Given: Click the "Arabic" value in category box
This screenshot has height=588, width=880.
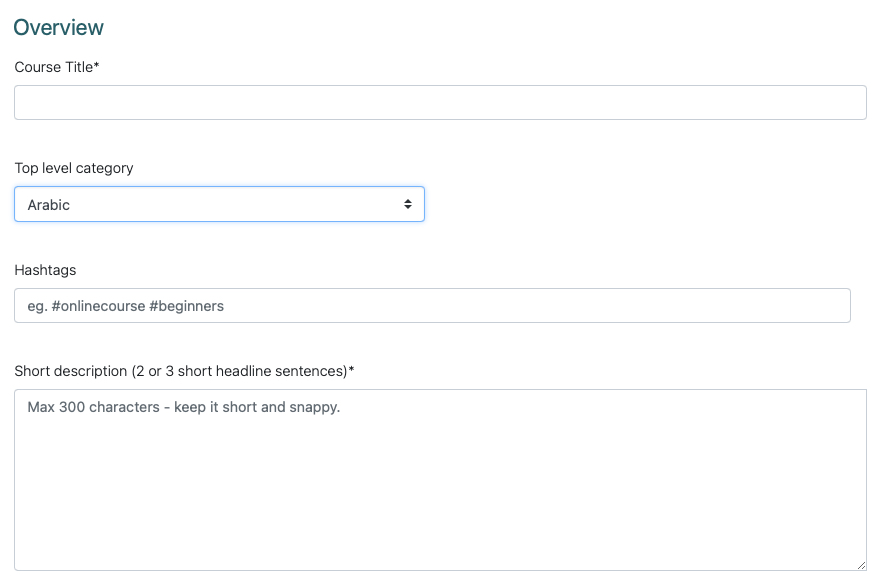Looking at the screenshot, I should point(49,205).
